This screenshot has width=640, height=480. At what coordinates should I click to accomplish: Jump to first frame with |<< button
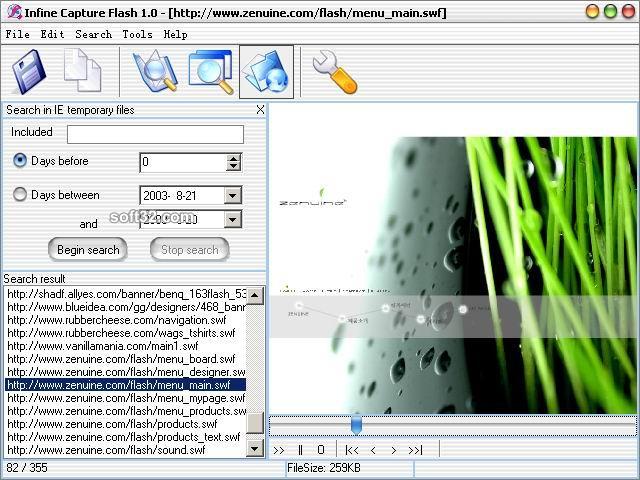point(352,450)
